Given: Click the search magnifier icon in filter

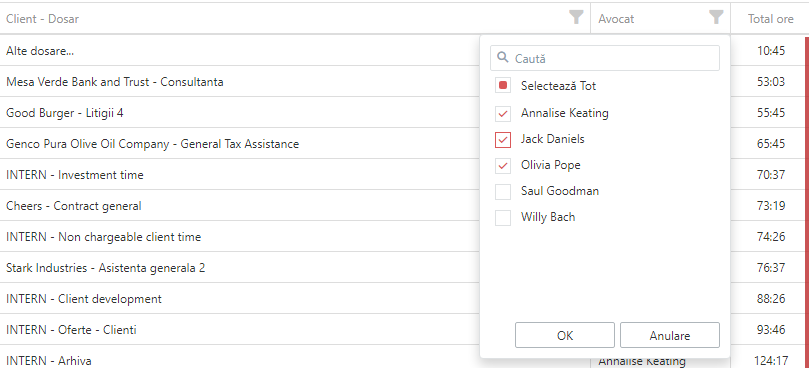Looking at the screenshot, I should (502, 58).
